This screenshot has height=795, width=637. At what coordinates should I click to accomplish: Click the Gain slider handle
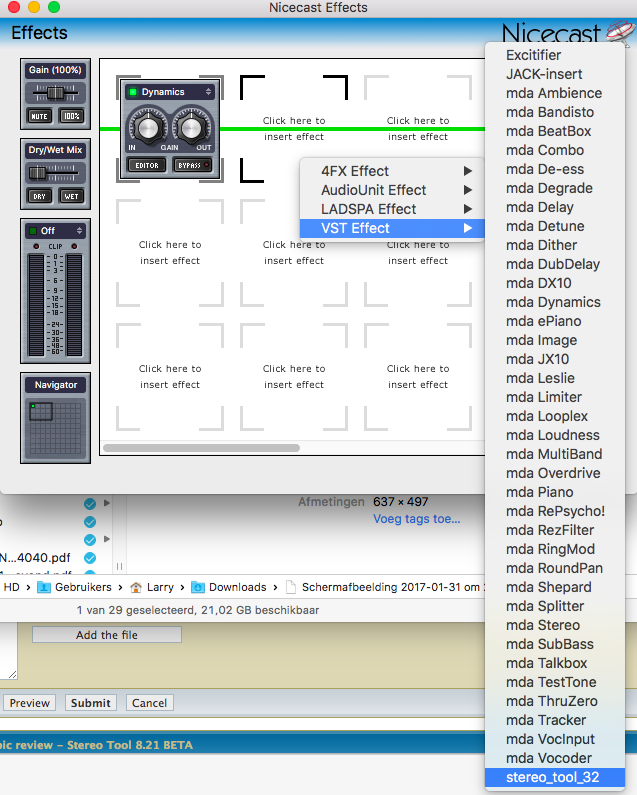pyautogui.click(x=55, y=93)
